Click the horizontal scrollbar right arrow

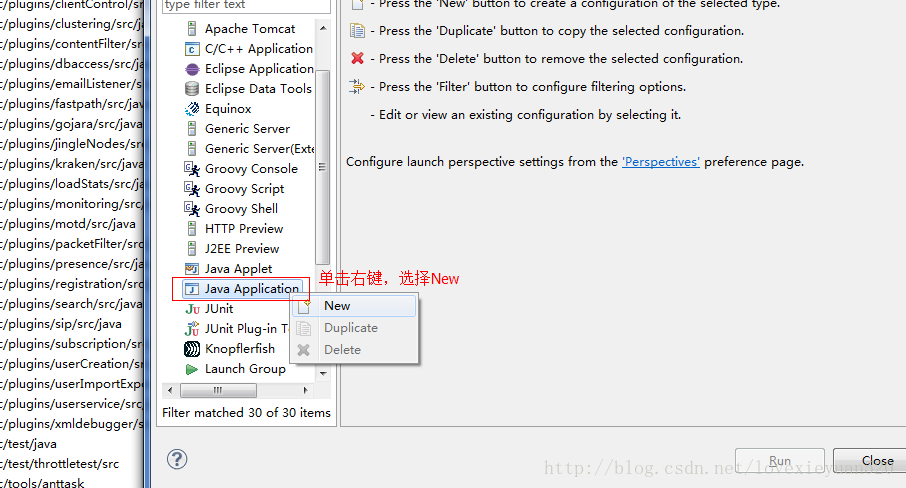point(306,390)
